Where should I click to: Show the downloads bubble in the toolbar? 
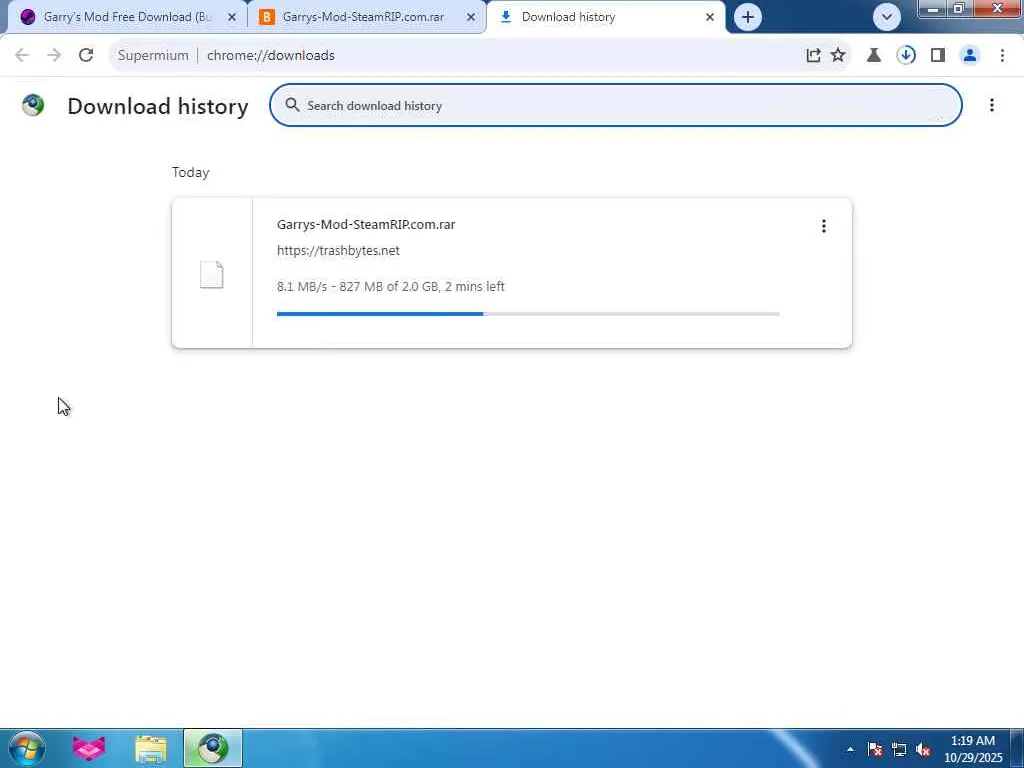click(x=906, y=56)
